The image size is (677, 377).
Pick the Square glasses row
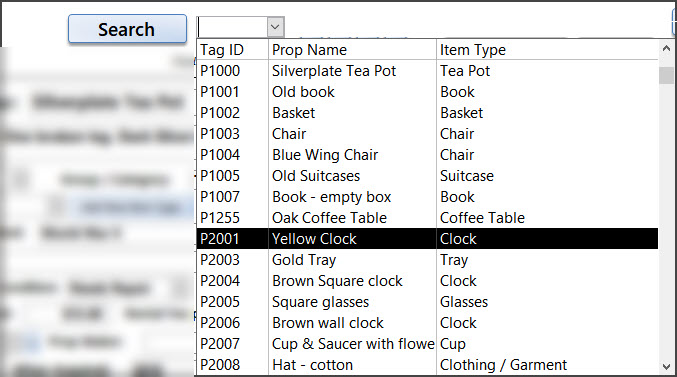(427, 302)
